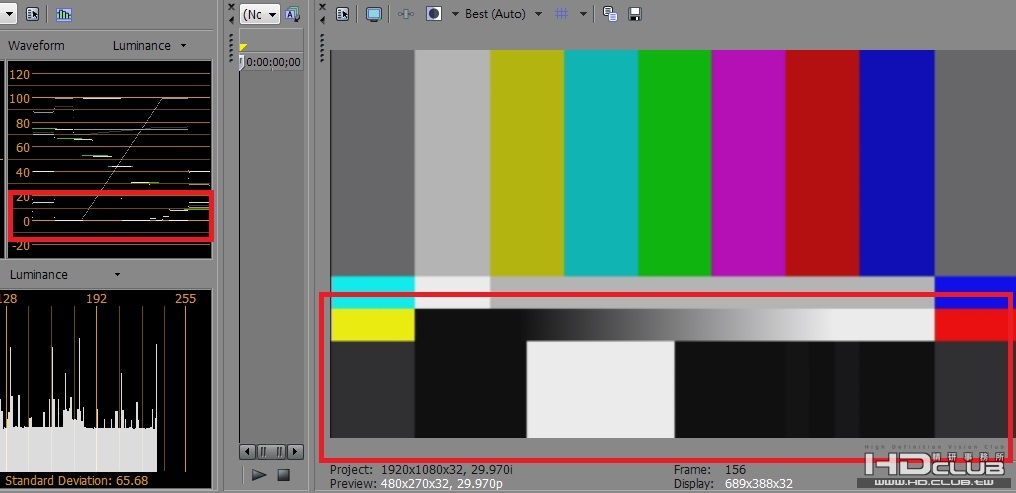Copy snapshot to clipboard icon

610,14
